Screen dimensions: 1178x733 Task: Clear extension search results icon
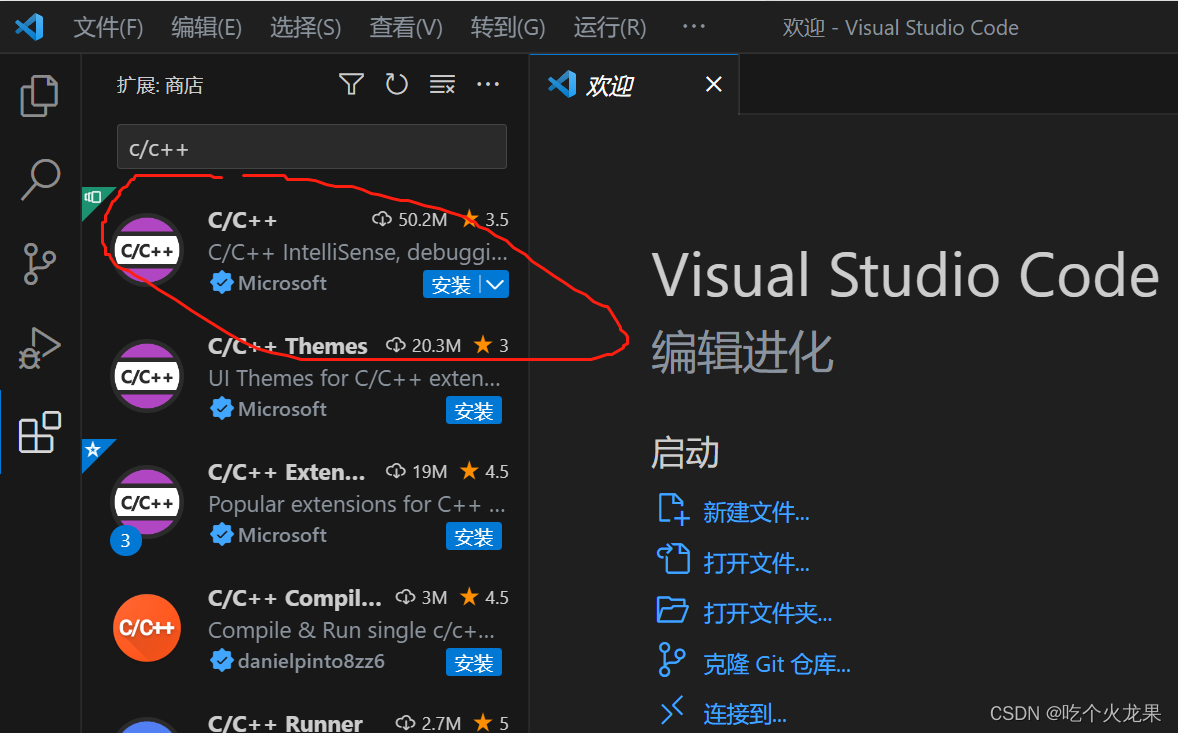click(443, 84)
